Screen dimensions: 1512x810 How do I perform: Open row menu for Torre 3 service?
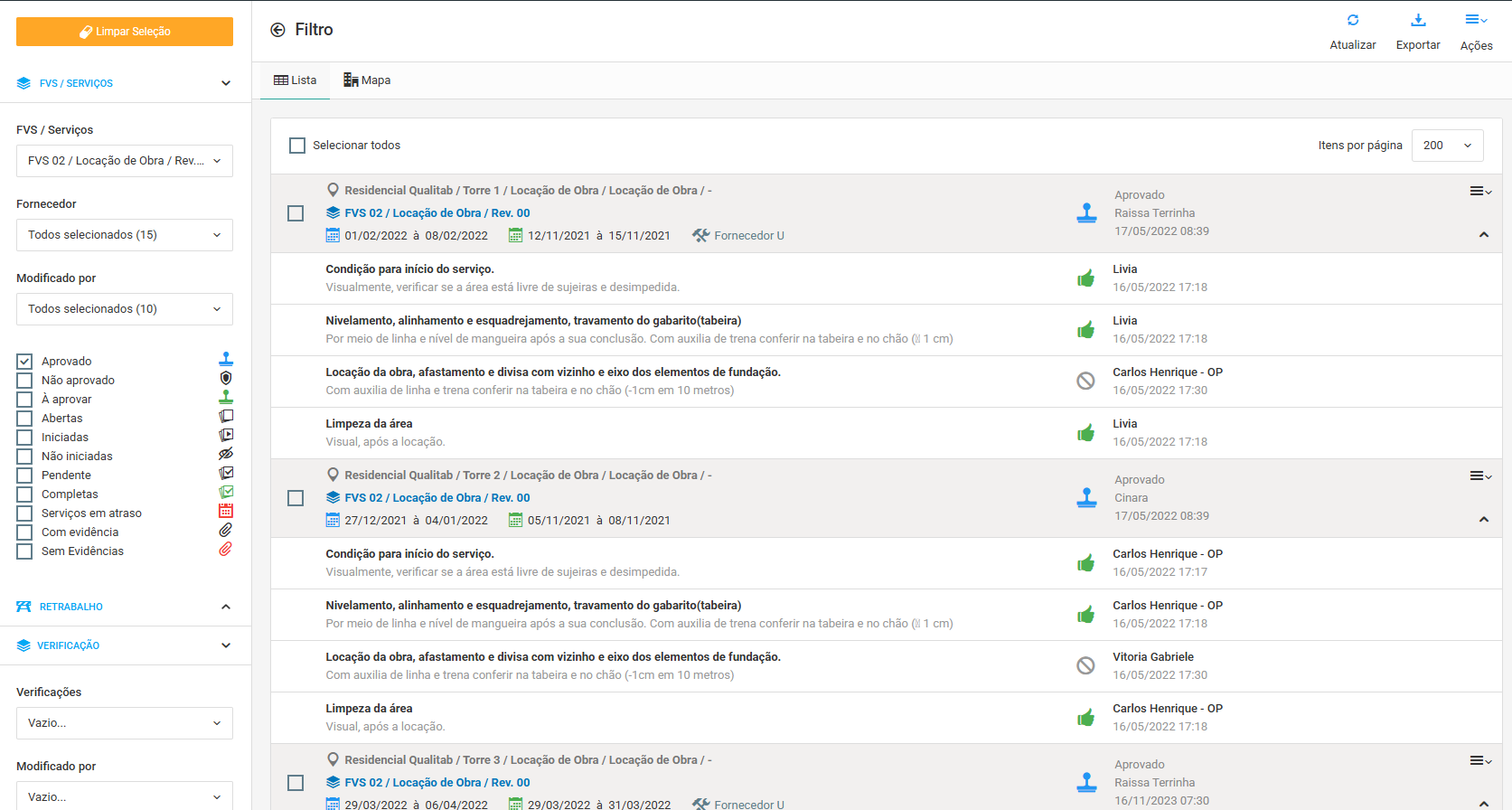(x=1480, y=761)
